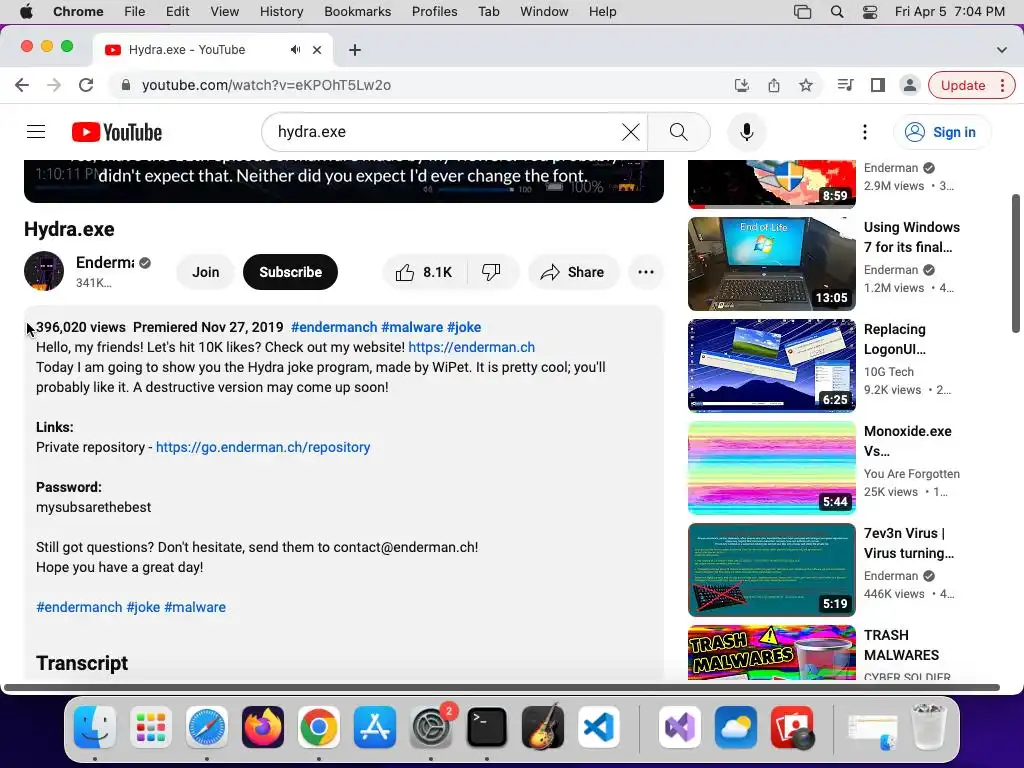Image resolution: width=1024 pixels, height=768 pixels.
Task: Open Finder from the dock
Action: (x=95, y=728)
